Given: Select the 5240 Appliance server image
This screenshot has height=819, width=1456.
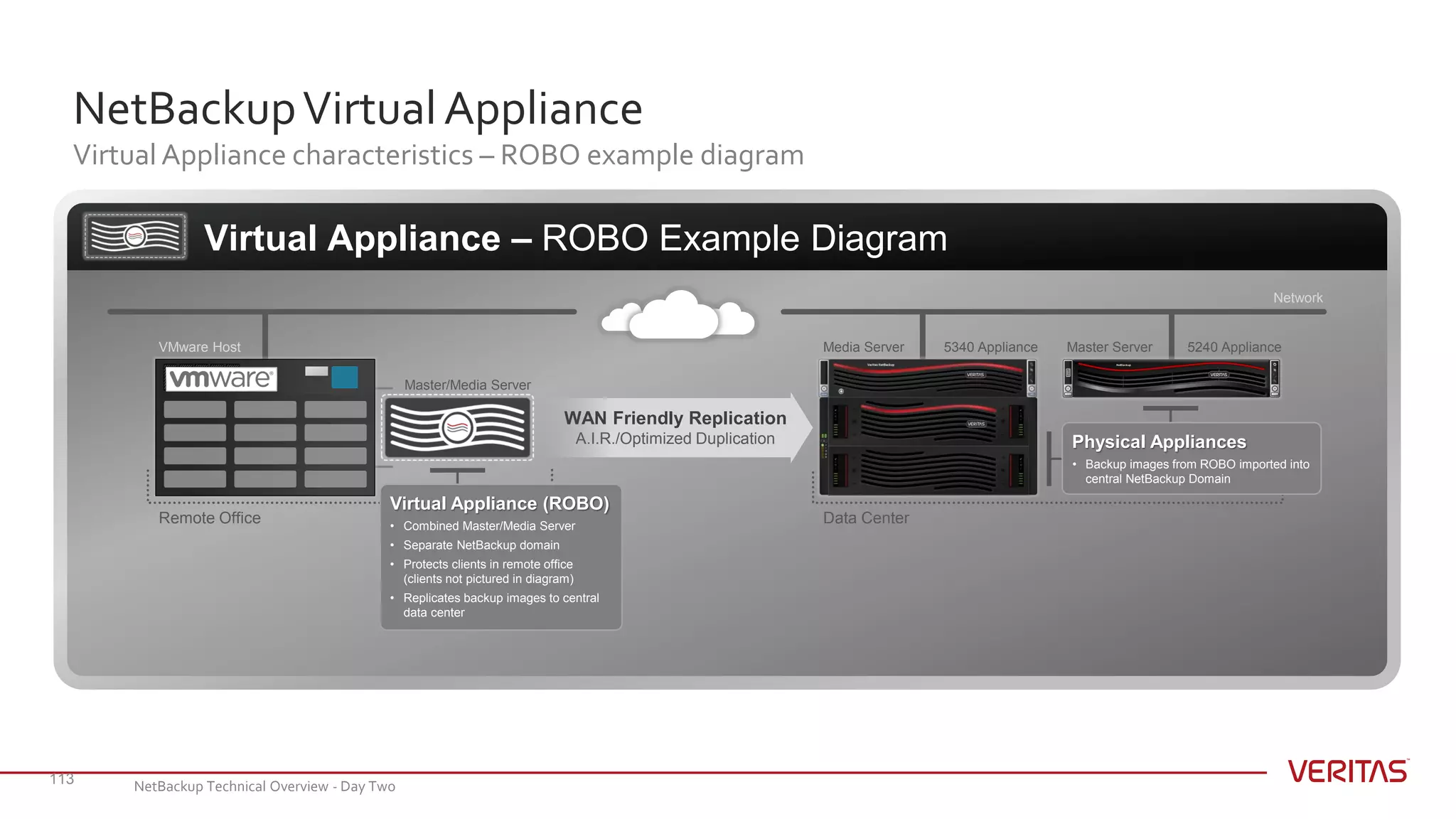Looking at the screenshot, I should 1171,378.
